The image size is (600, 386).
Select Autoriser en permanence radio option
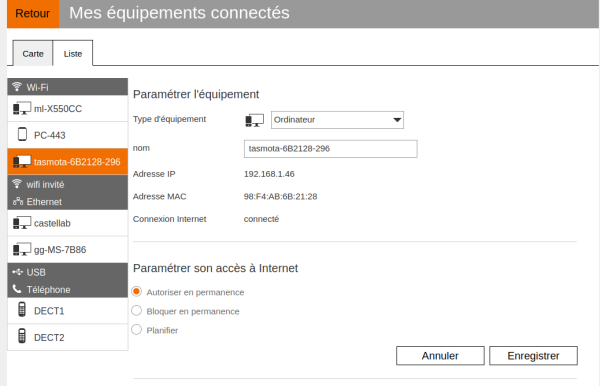[x=137, y=292]
